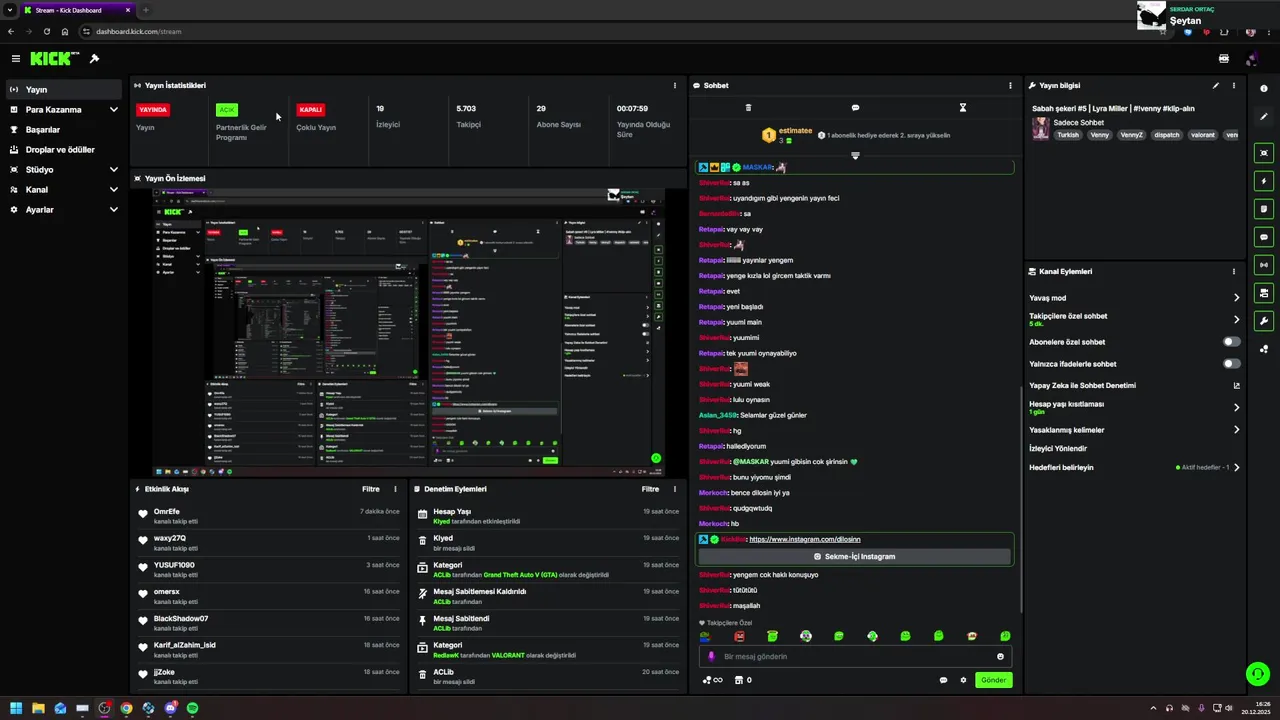Click the hourglass icon in the chat header row
Image resolution: width=1280 pixels, height=720 pixels.
[x=963, y=108]
